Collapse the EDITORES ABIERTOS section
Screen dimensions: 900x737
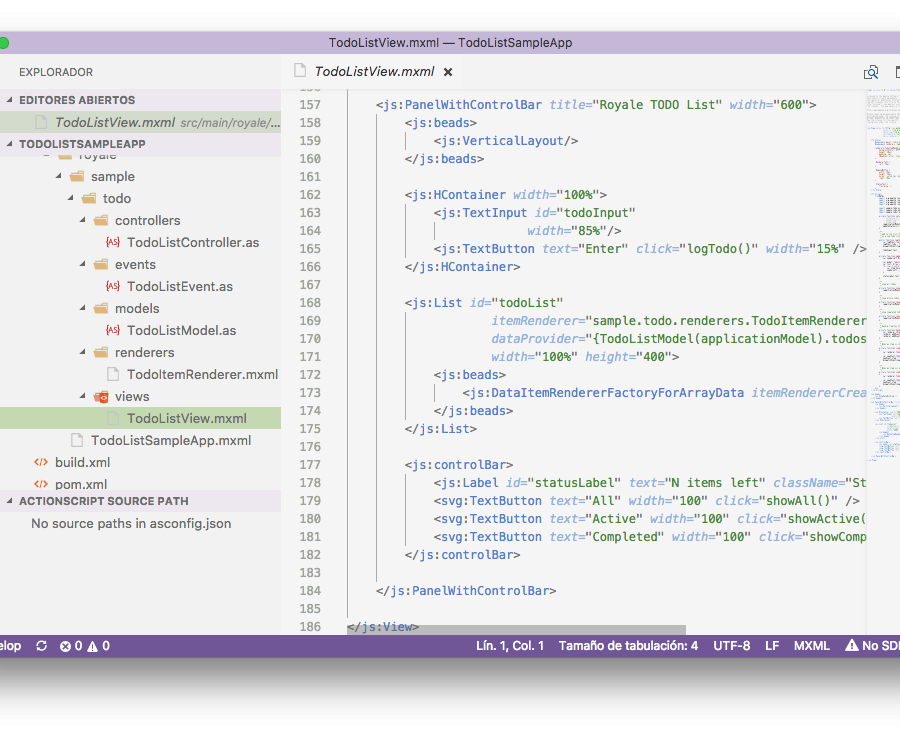(10, 100)
